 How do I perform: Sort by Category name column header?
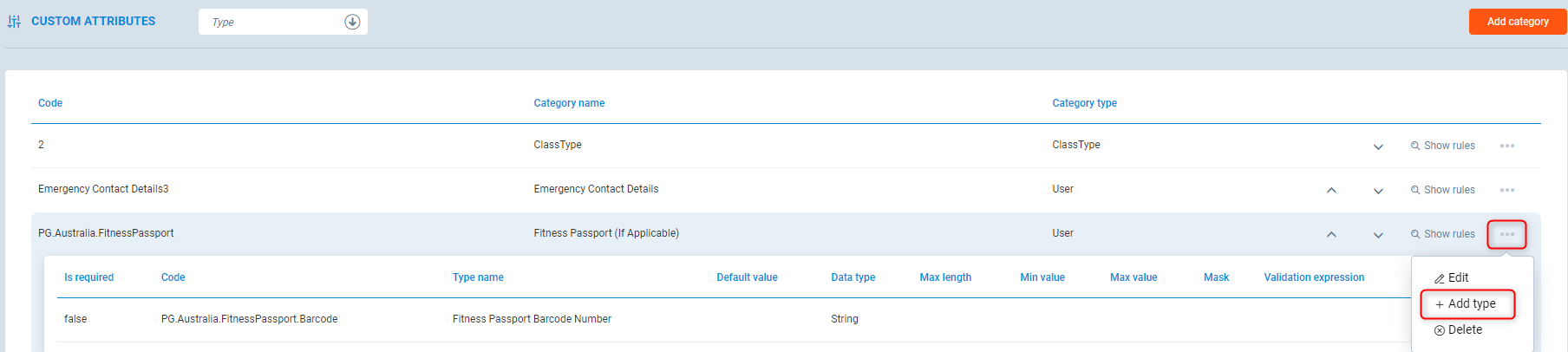569,103
